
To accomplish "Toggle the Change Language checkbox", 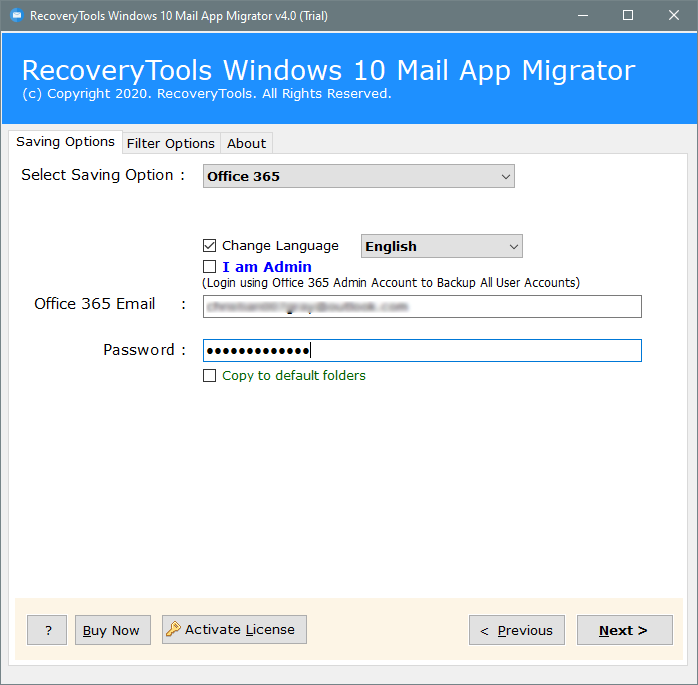I will [209, 246].
